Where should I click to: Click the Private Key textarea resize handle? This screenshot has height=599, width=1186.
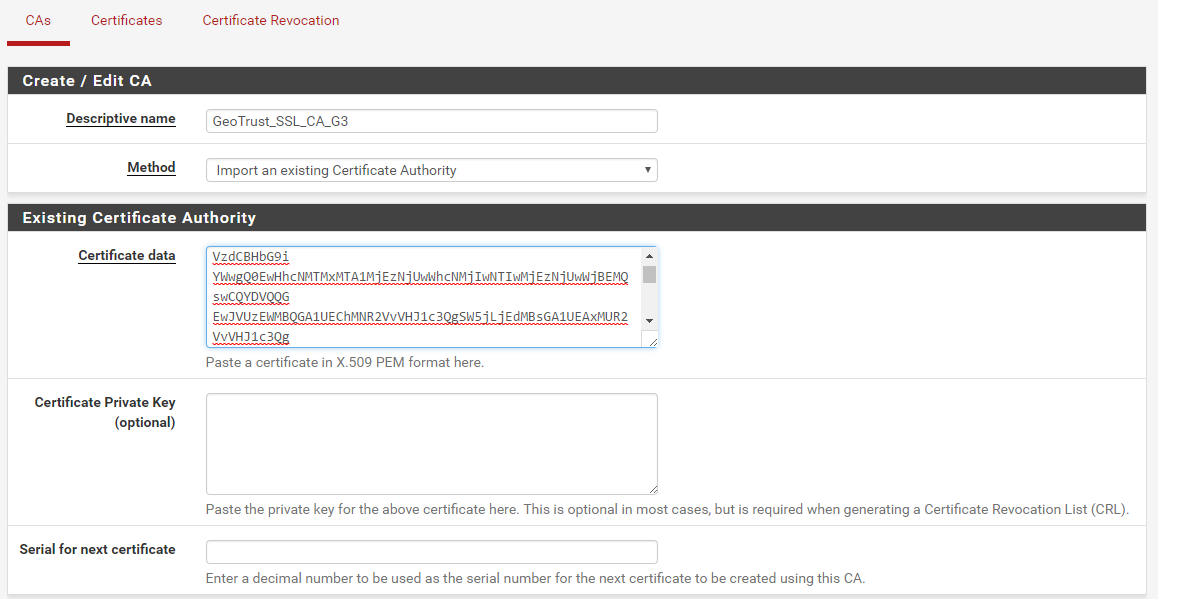pos(653,489)
